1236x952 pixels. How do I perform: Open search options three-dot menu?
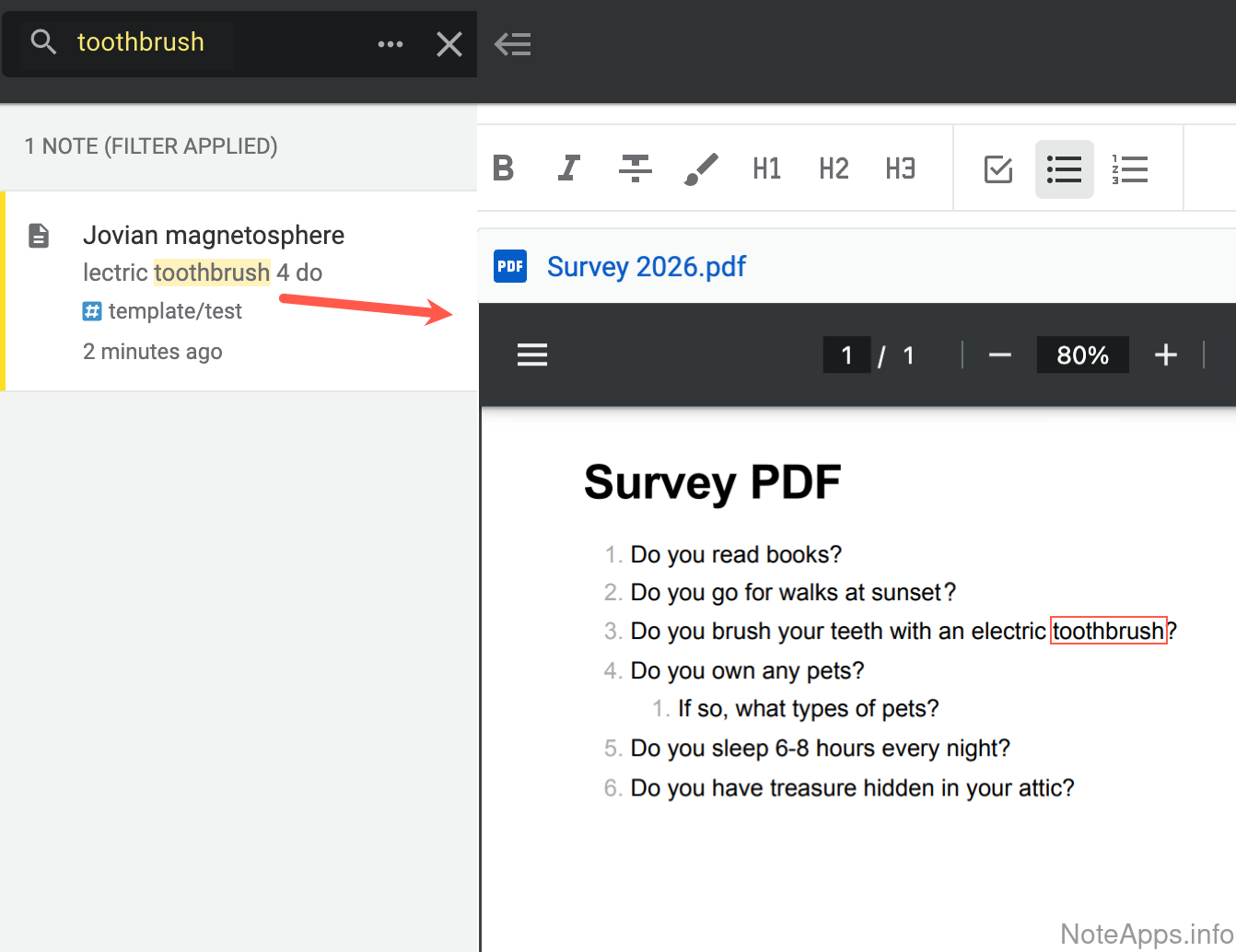pos(391,44)
